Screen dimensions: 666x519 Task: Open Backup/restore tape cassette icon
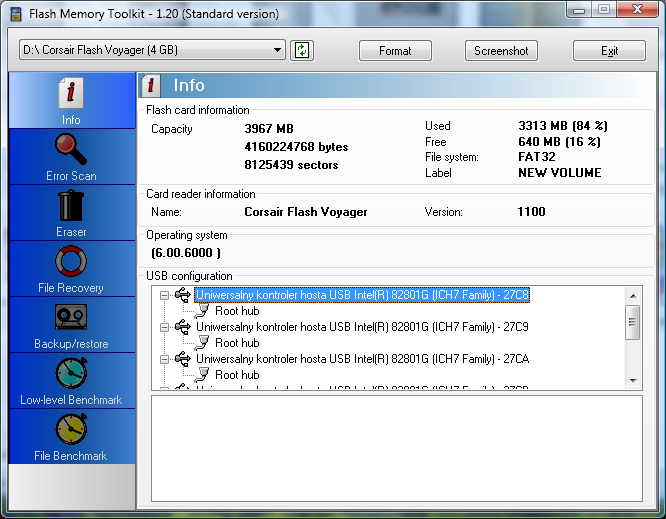71,317
